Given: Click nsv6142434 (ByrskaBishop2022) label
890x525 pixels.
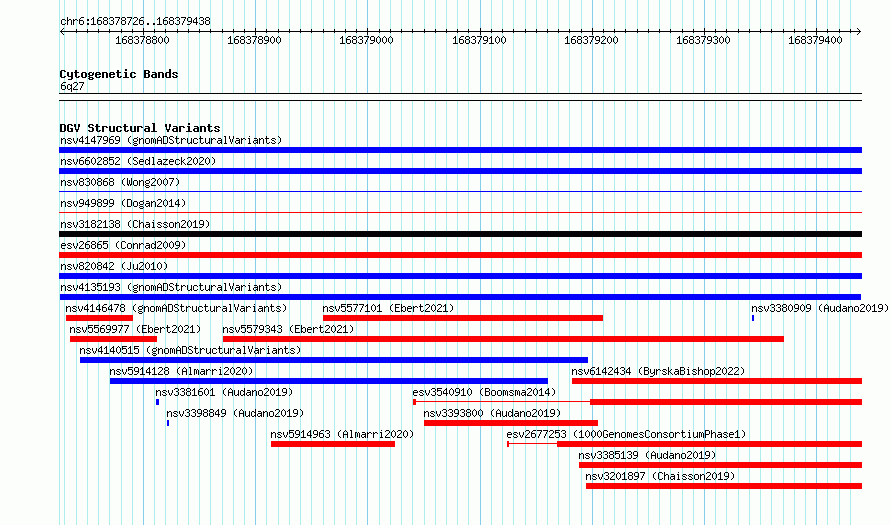Looking at the screenshot, I should click(x=658, y=371).
